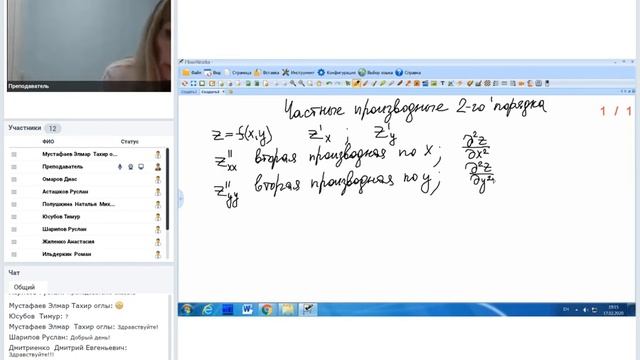
Task: Click the Статус column header
Action: point(129,142)
